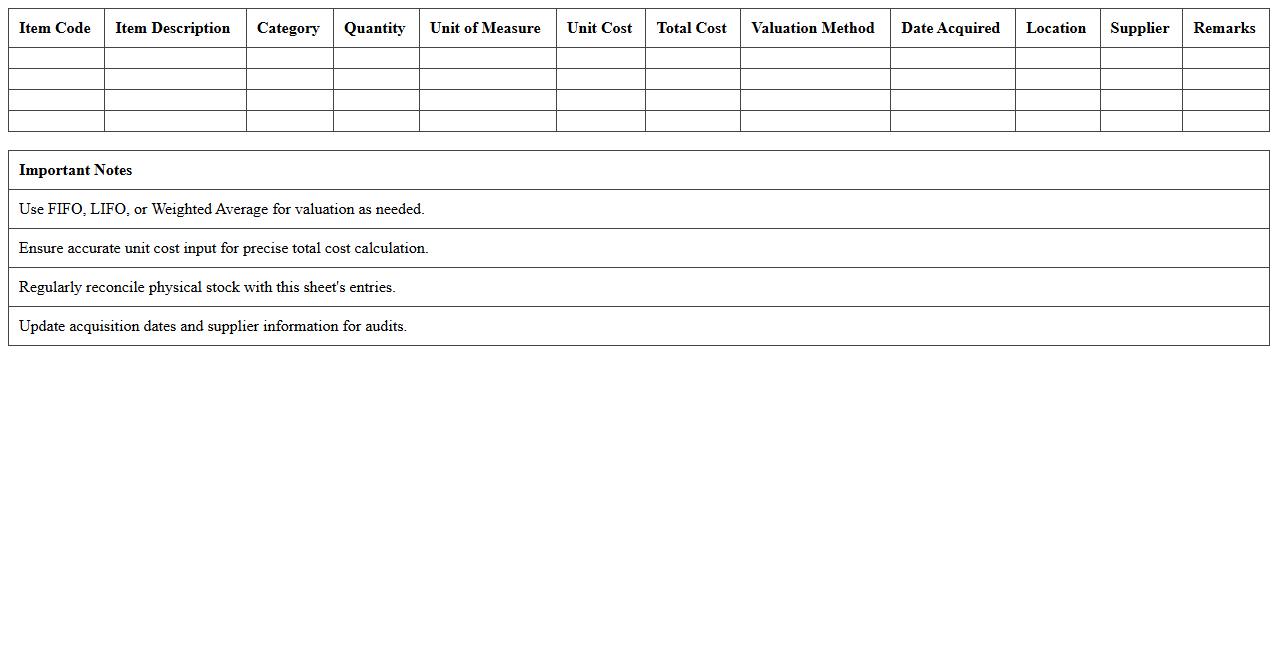
Task: Select first empty cell under Valuation Method
Action: click(x=814, y=58)
